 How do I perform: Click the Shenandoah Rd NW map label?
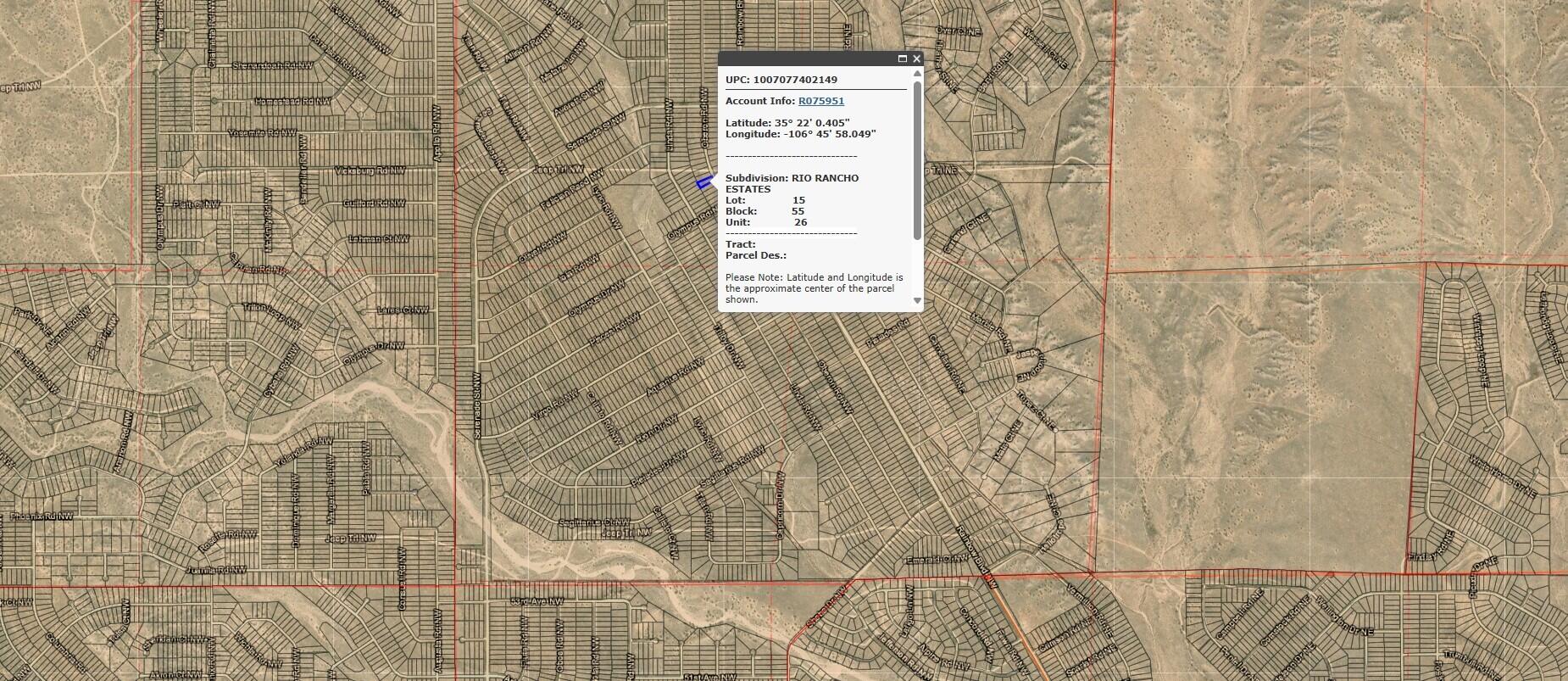(x=272, y=65)
